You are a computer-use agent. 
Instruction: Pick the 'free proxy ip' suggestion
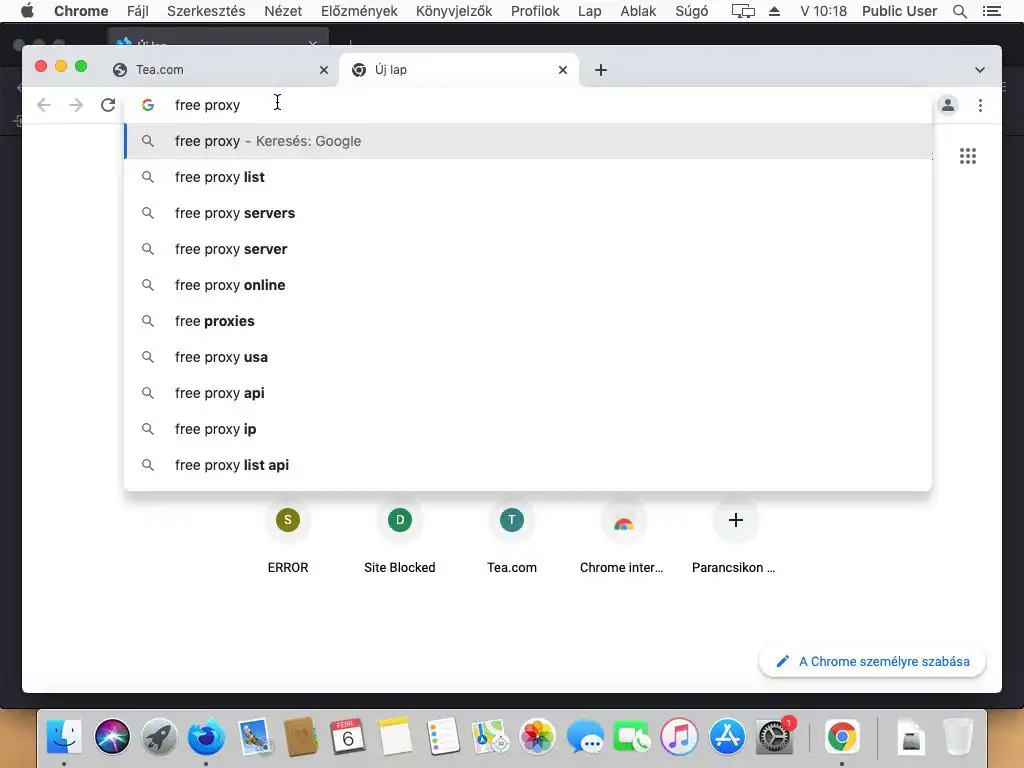[528, 428]
